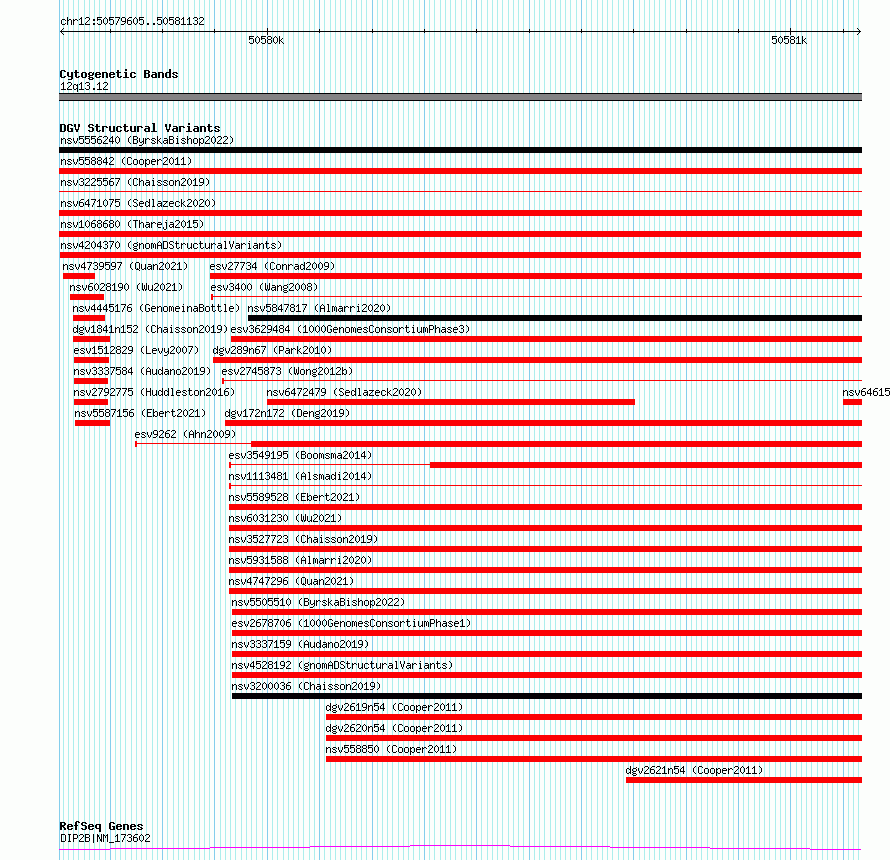The image size is (890, 860).
Task: Select nsv4204370 (gnomADStructuralVariants) label
Action: [x=171, y=245]
